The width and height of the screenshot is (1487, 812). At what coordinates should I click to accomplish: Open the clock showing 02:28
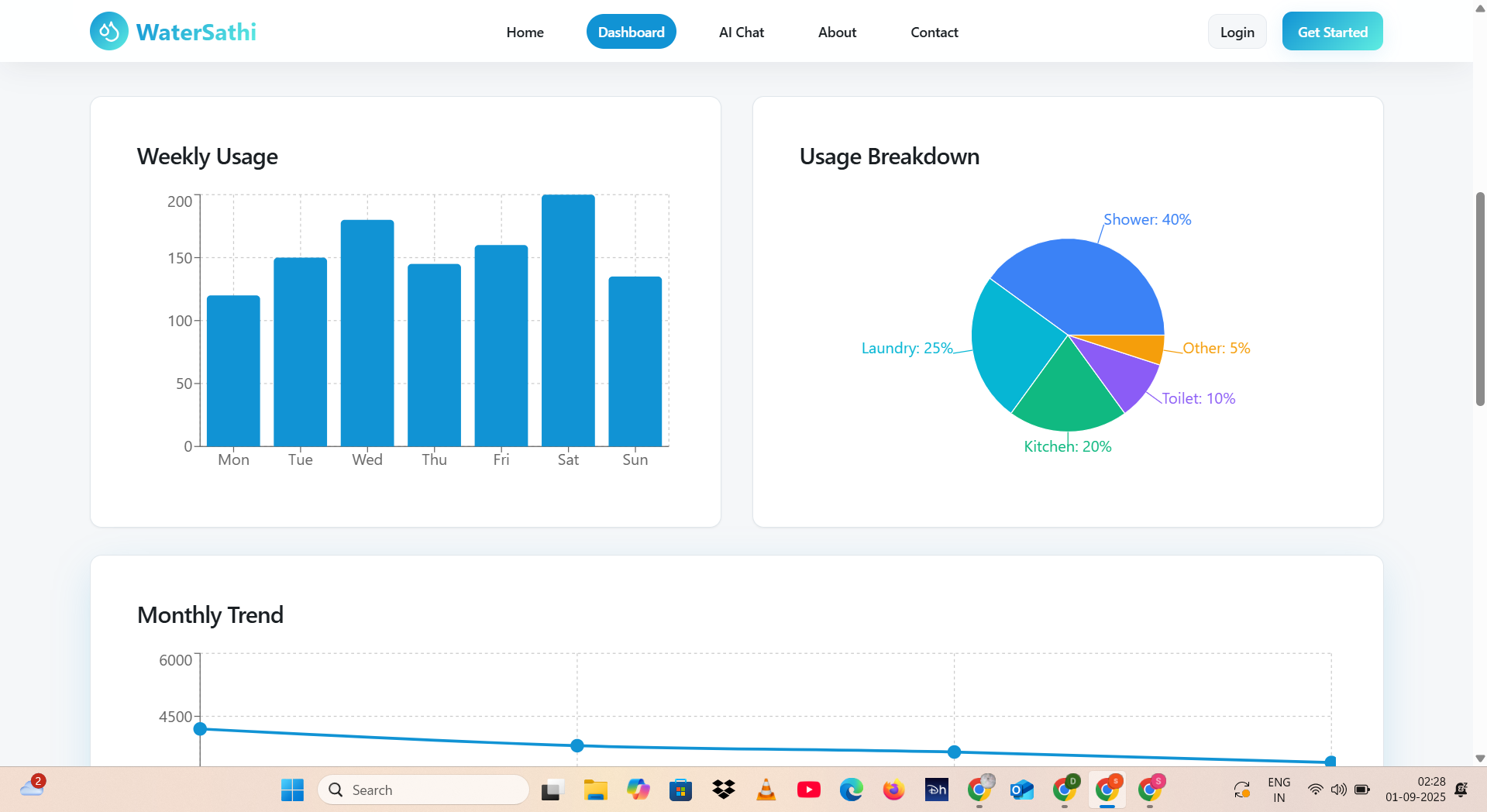click(x=1415, y=790)
